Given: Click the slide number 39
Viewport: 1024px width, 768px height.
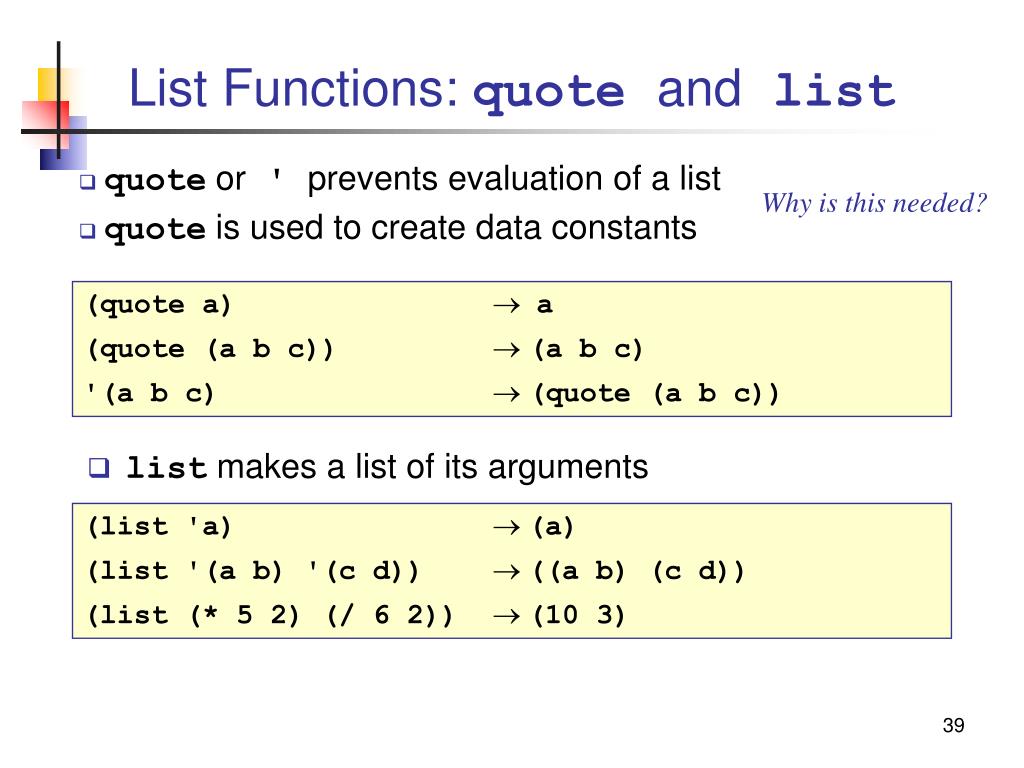Looking at the screenshot, I should click(x=953, y=726).
